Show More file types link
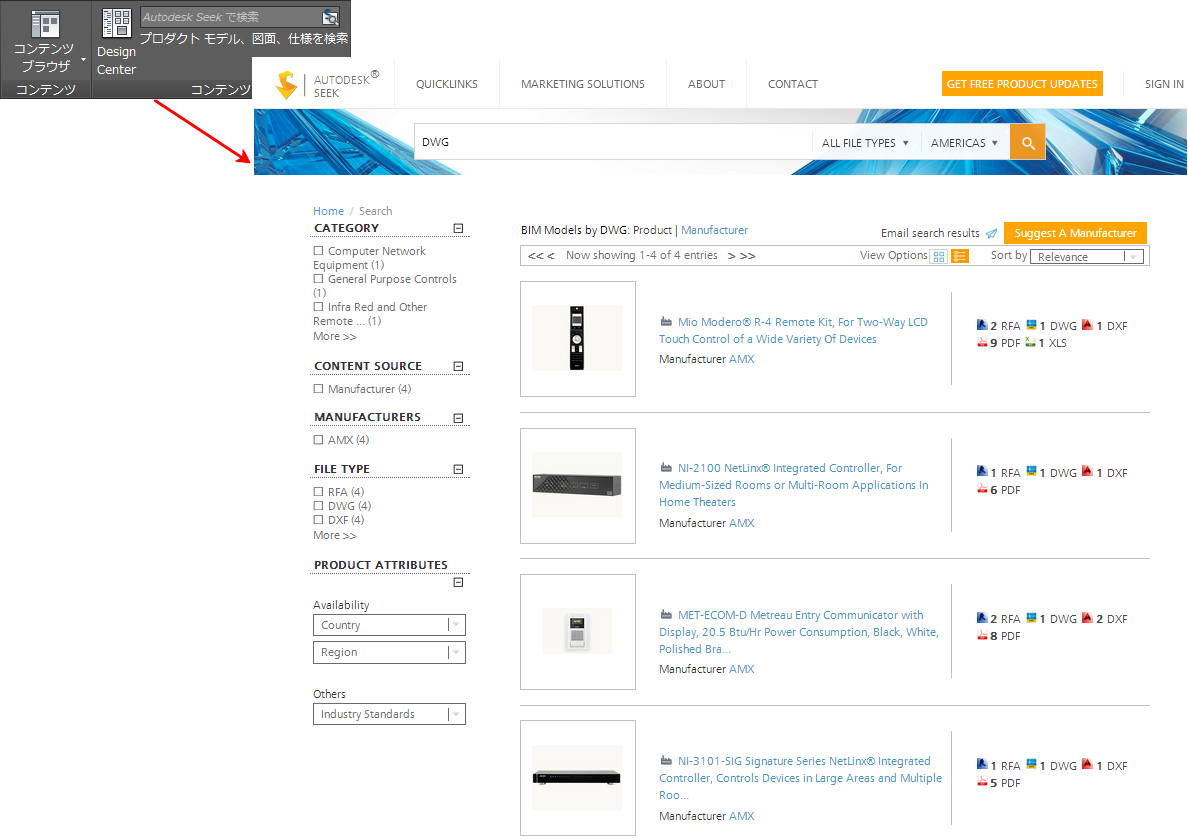This screenshot has height=840, width=1188. (334, 536)
